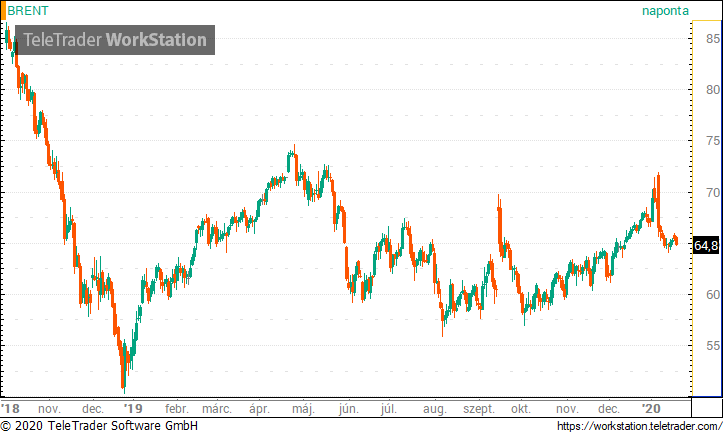Click the 'júl.' month label
Screen dimensions: 723x435
click(389, 409)
